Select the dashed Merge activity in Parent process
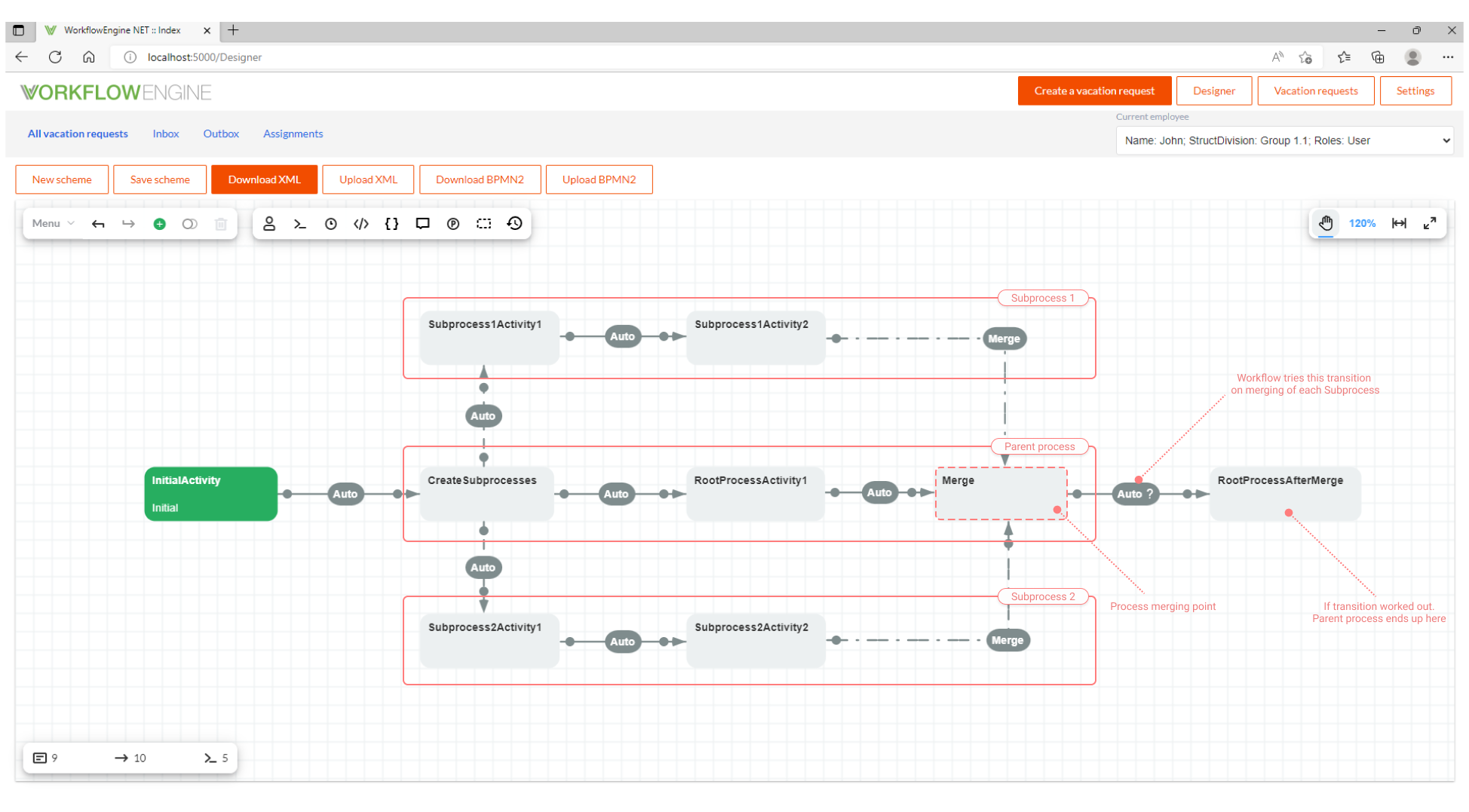This screenshot has width=1469, height=812. (x=1001, y=494)
